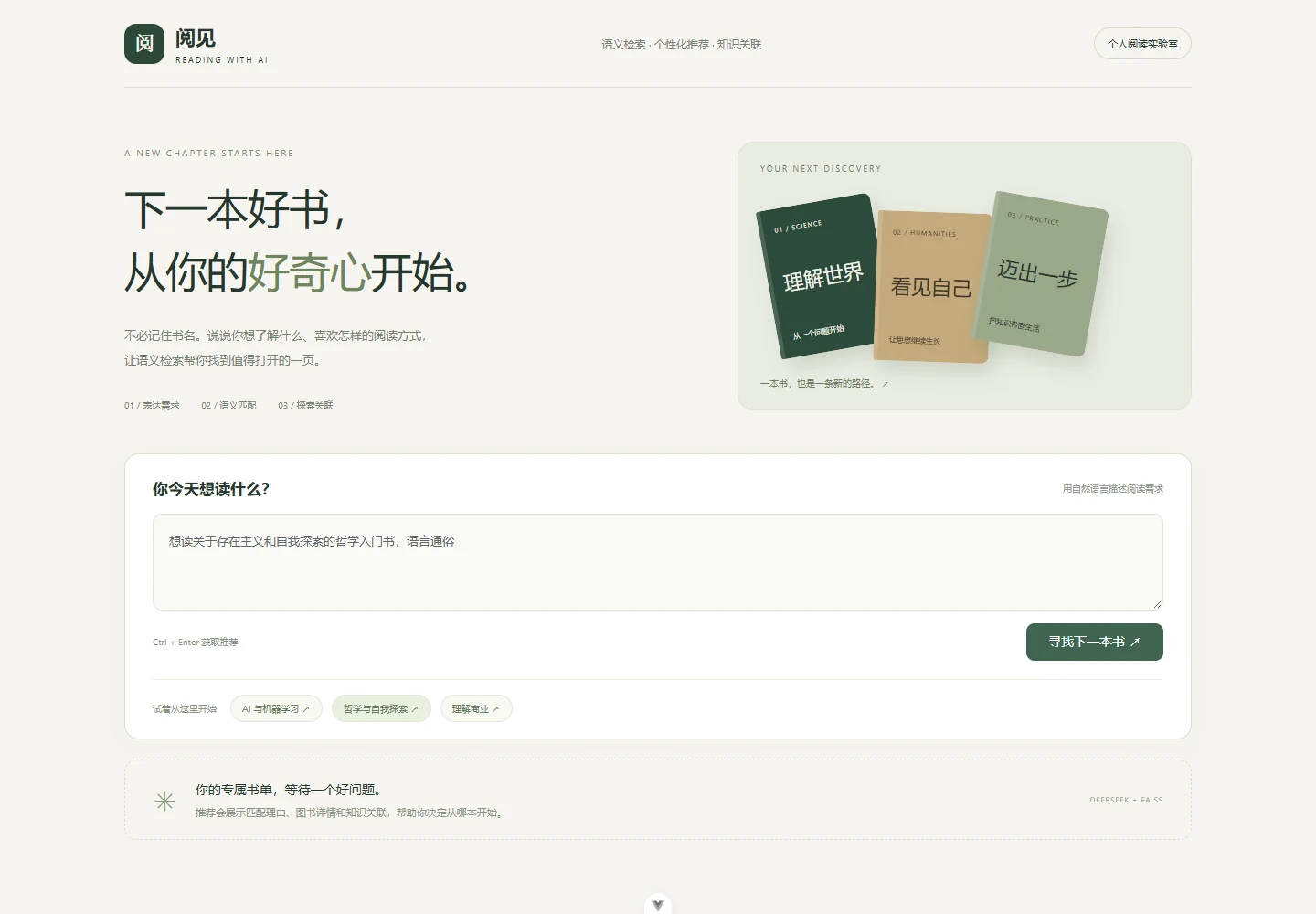This screenshot has width=1316, height=914.
Task: Click the reading request text area
Action: [658, 562]
